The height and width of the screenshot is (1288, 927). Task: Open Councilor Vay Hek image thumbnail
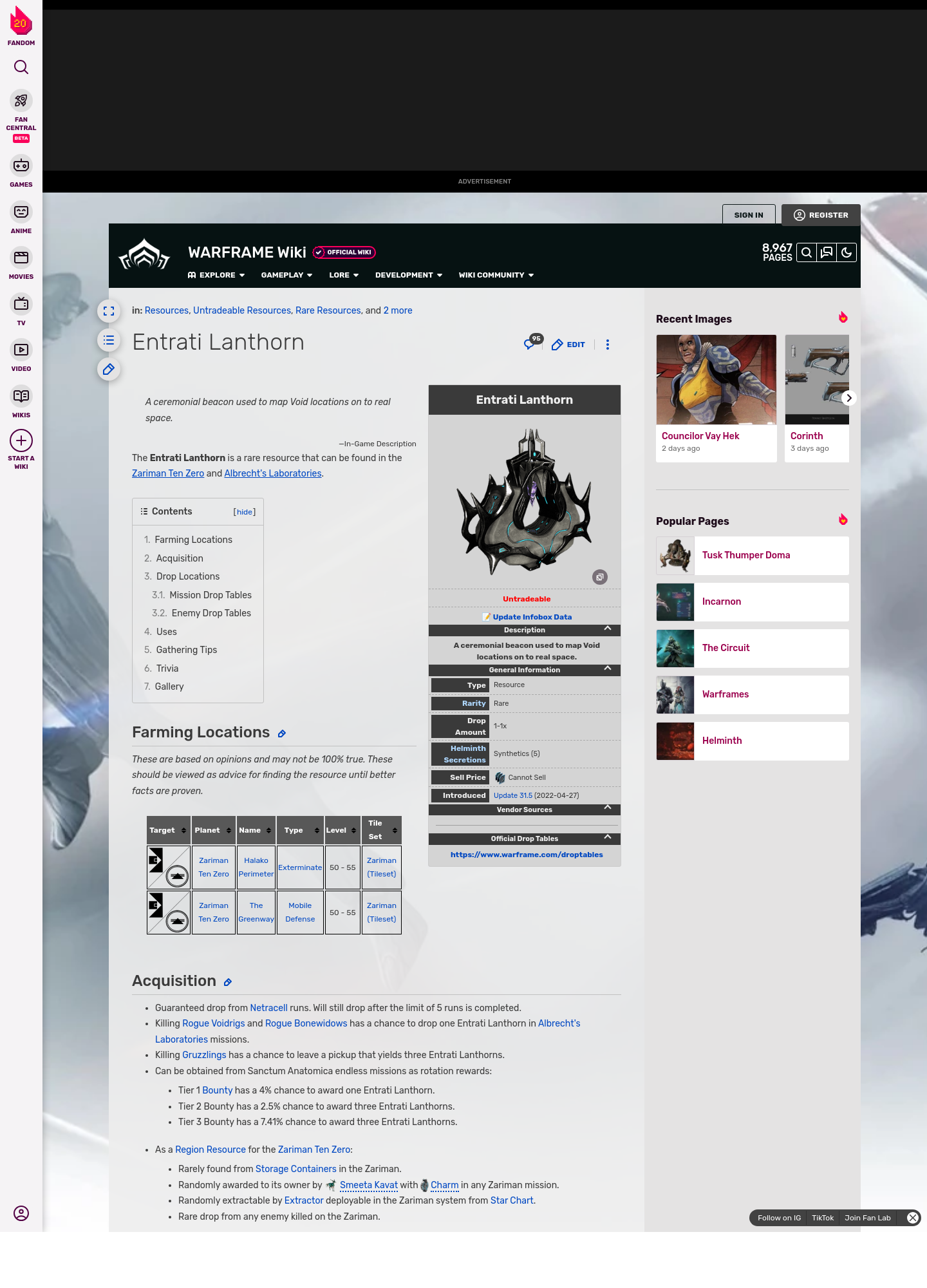[x=716, y=379]
